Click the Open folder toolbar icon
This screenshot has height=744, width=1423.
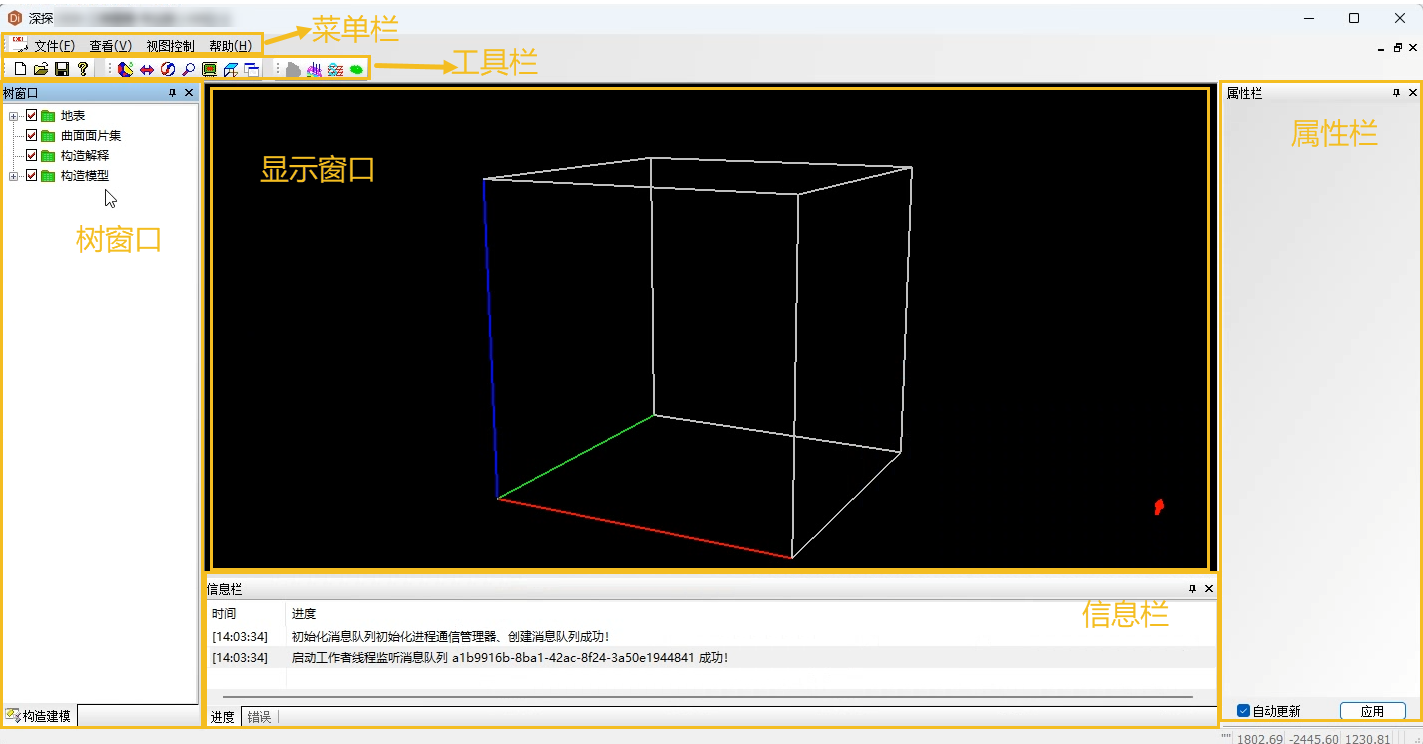[x=41, y=69]
